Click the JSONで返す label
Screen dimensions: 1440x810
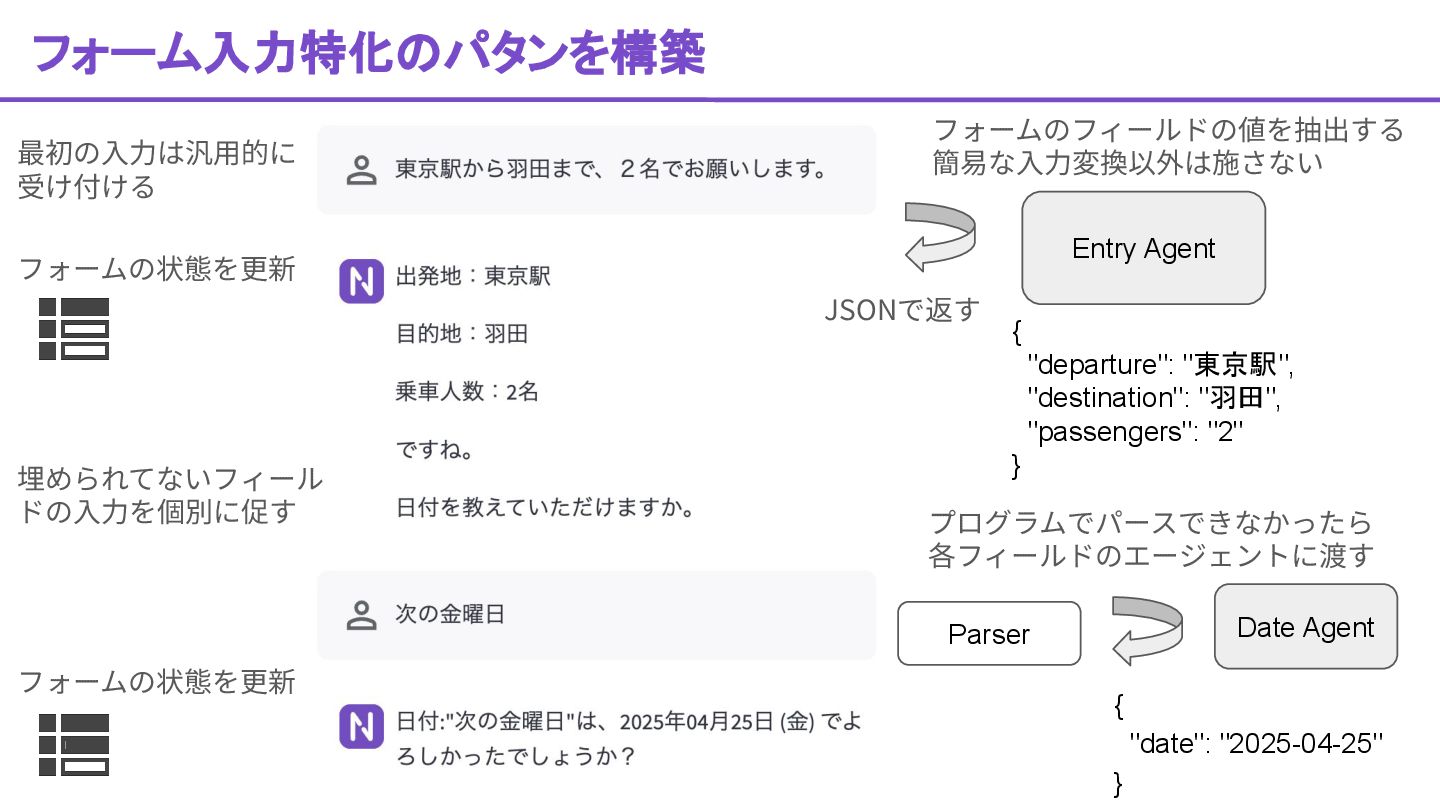click(903, 311)
